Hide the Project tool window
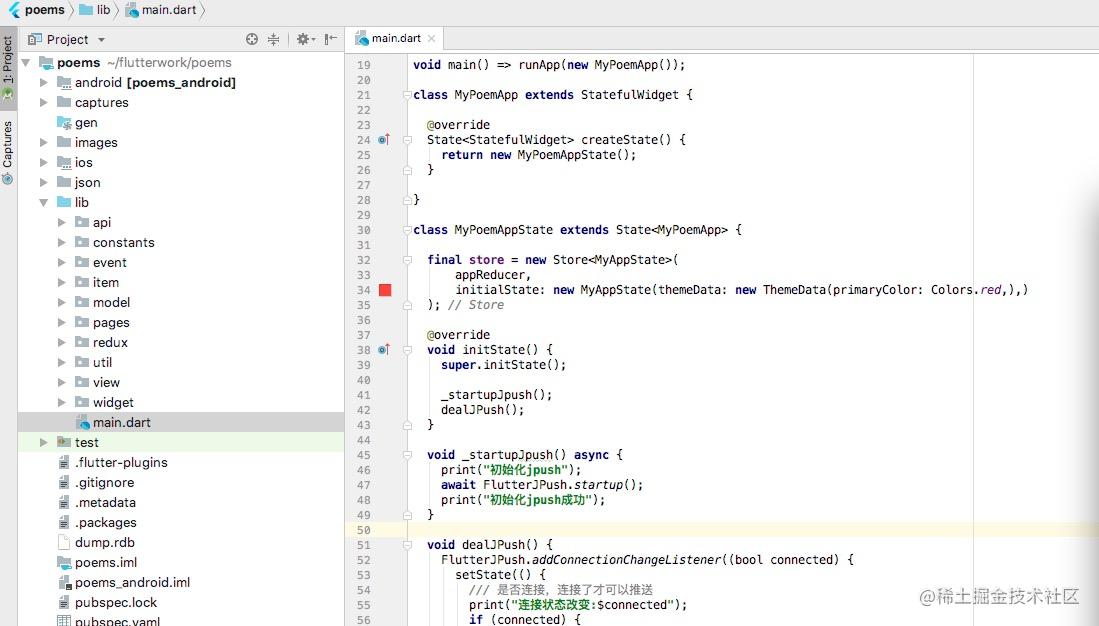1099x626 pixels. pos(331,39)
